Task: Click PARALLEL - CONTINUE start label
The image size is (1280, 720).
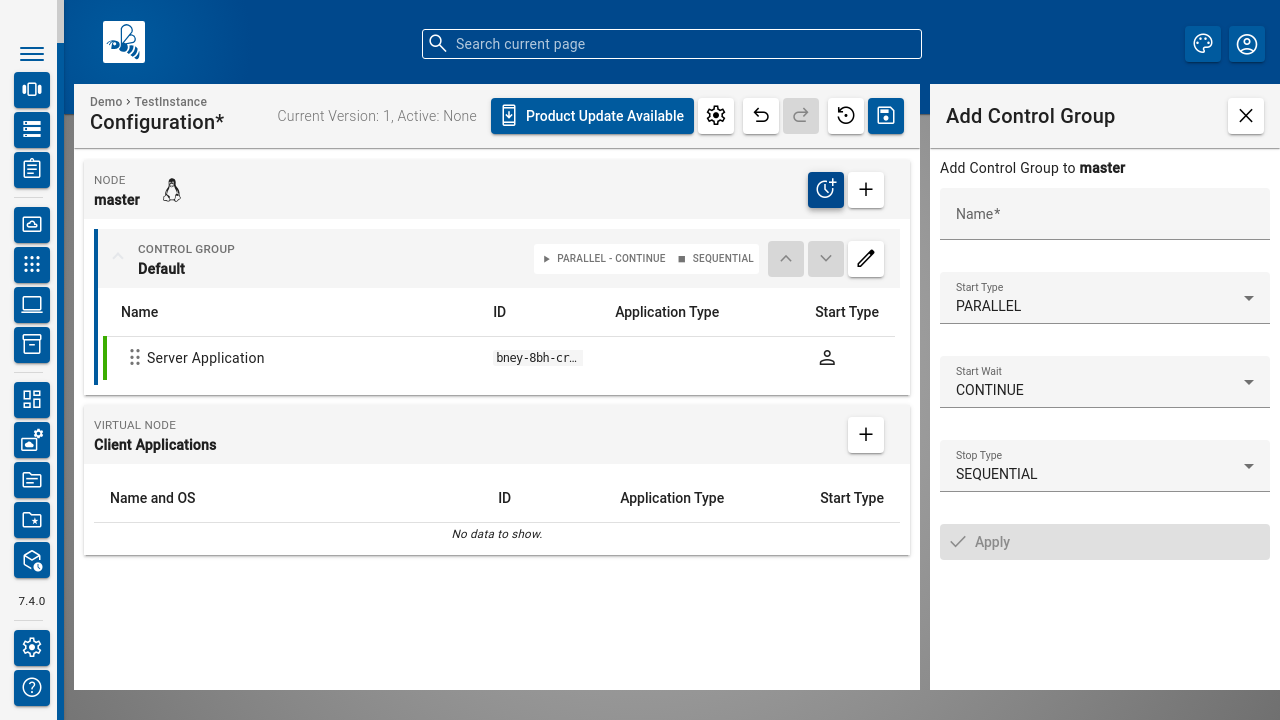Action: click(x=604, y=259)
